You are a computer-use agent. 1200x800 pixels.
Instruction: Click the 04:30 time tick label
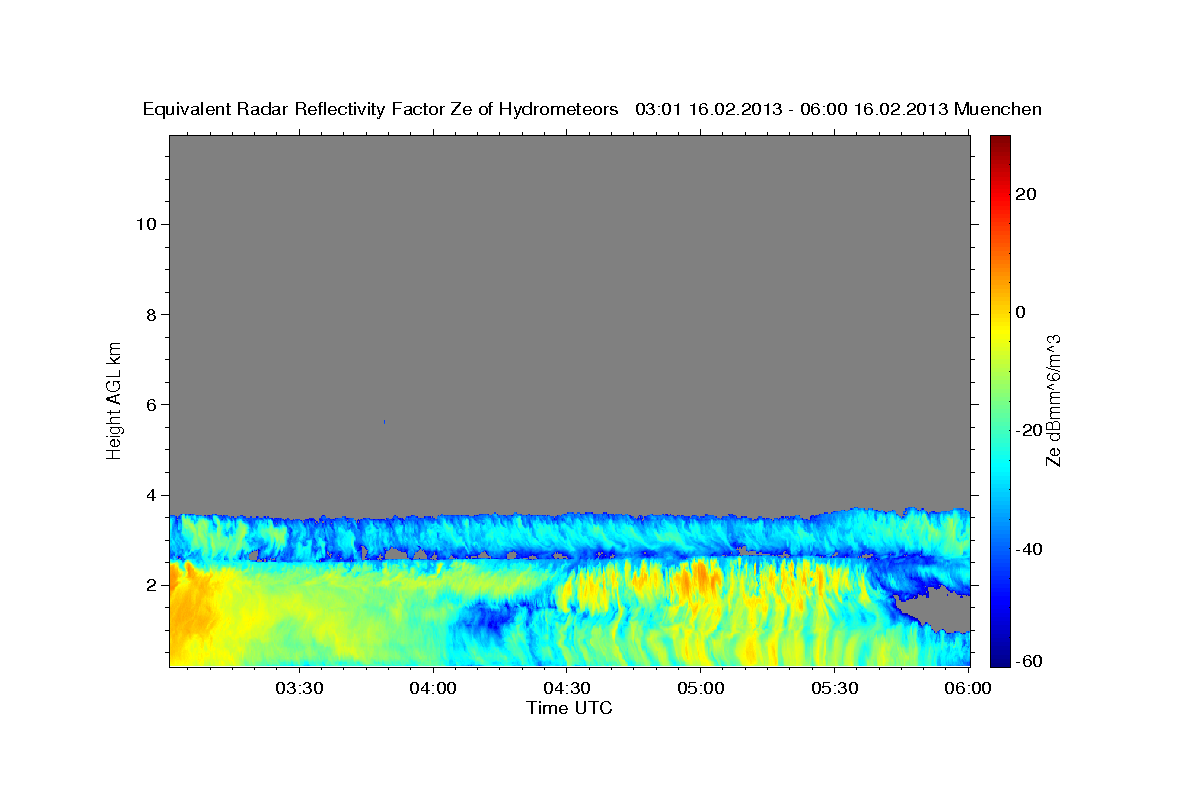[567, 688]
